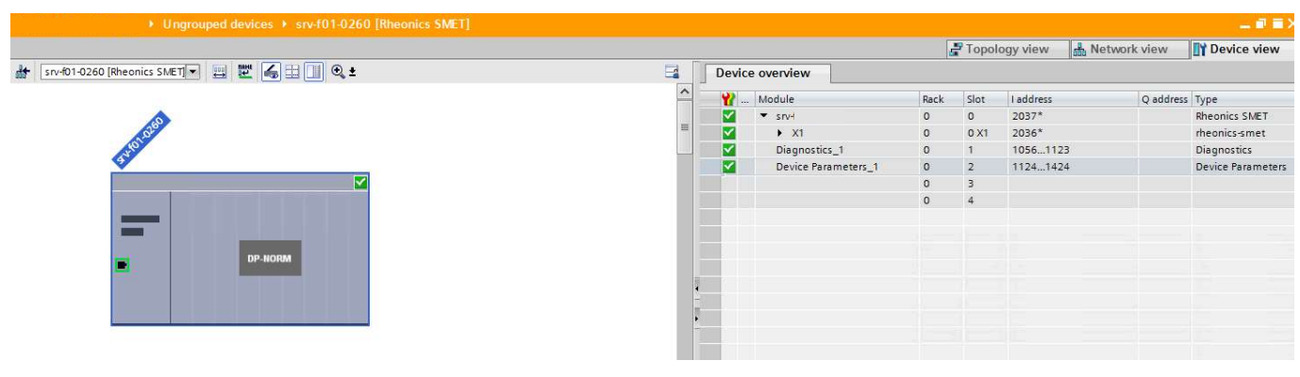Expand the X1 interface row
Viewport: 1300px width, 377px height.
(x=781, y=132)
